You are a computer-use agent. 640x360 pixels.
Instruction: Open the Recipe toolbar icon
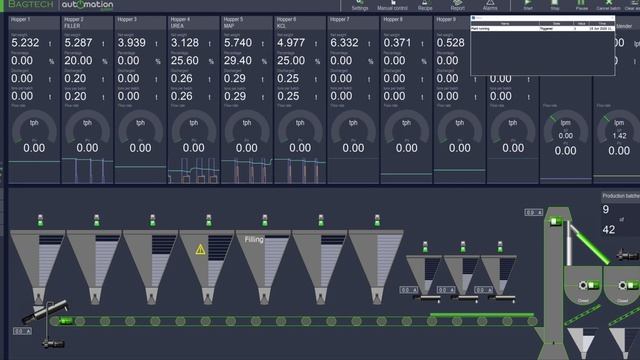pyautogui.click(x=425, y=5)
